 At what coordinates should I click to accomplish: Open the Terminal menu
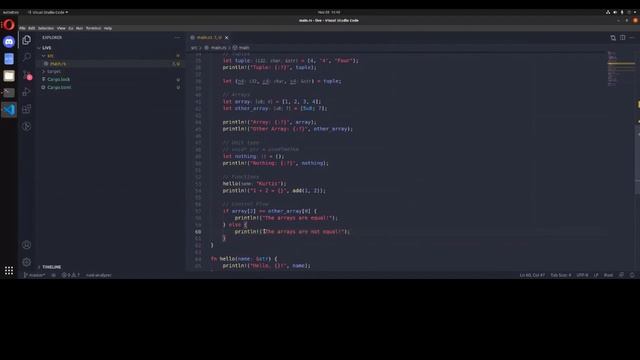[x=93, y=28]
